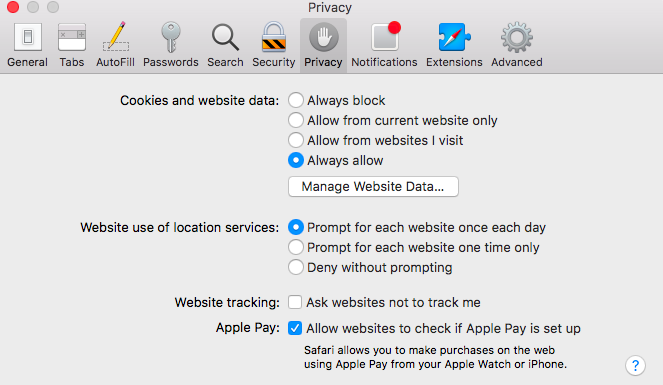Open help with the question mark button
Screen dimensions: 663x385
[635, 365]
